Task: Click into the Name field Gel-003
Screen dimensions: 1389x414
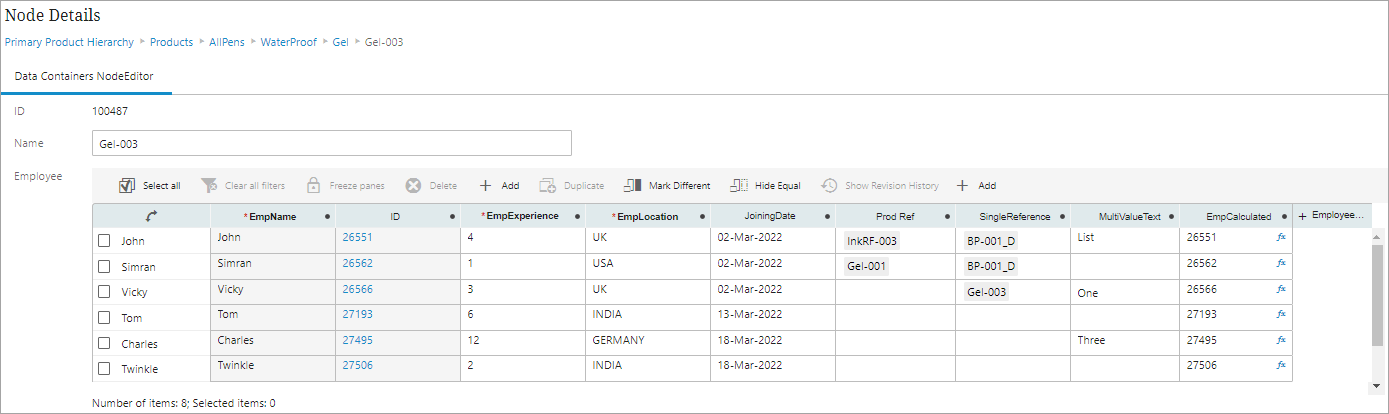Action: tap(331, 144)
